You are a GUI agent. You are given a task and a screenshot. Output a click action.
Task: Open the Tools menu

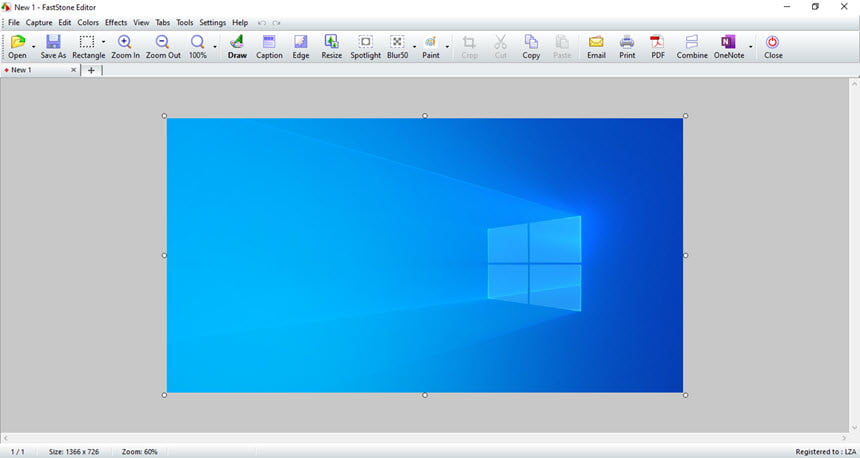[x=184, y=22]
